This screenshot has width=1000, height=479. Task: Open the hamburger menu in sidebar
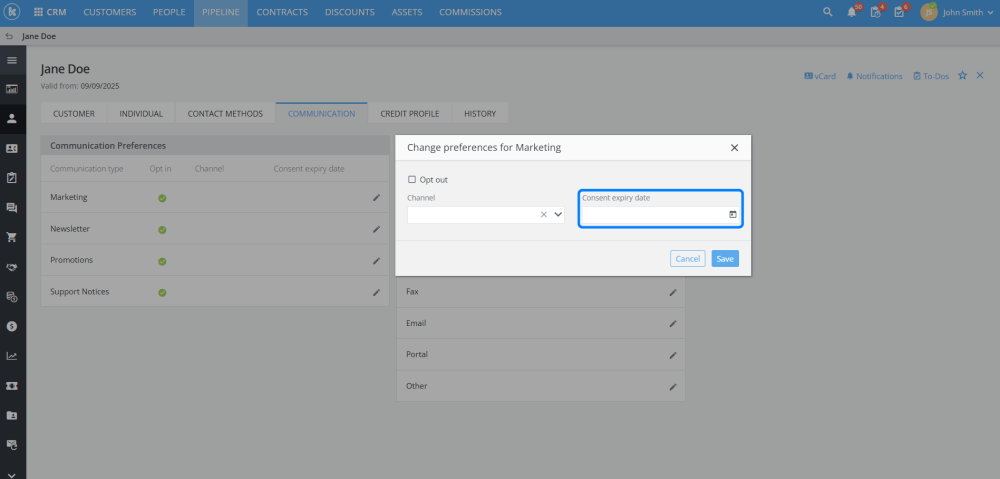[12, 60]
